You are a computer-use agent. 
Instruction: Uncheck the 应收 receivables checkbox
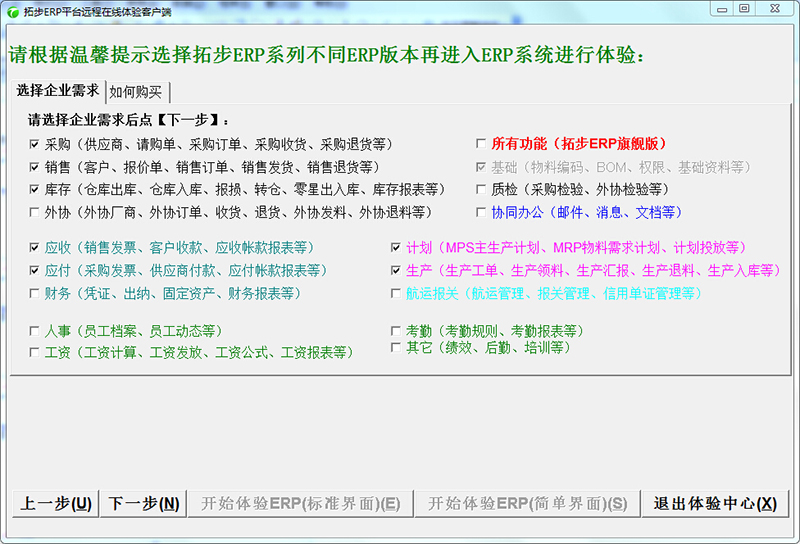coord(35,247)
